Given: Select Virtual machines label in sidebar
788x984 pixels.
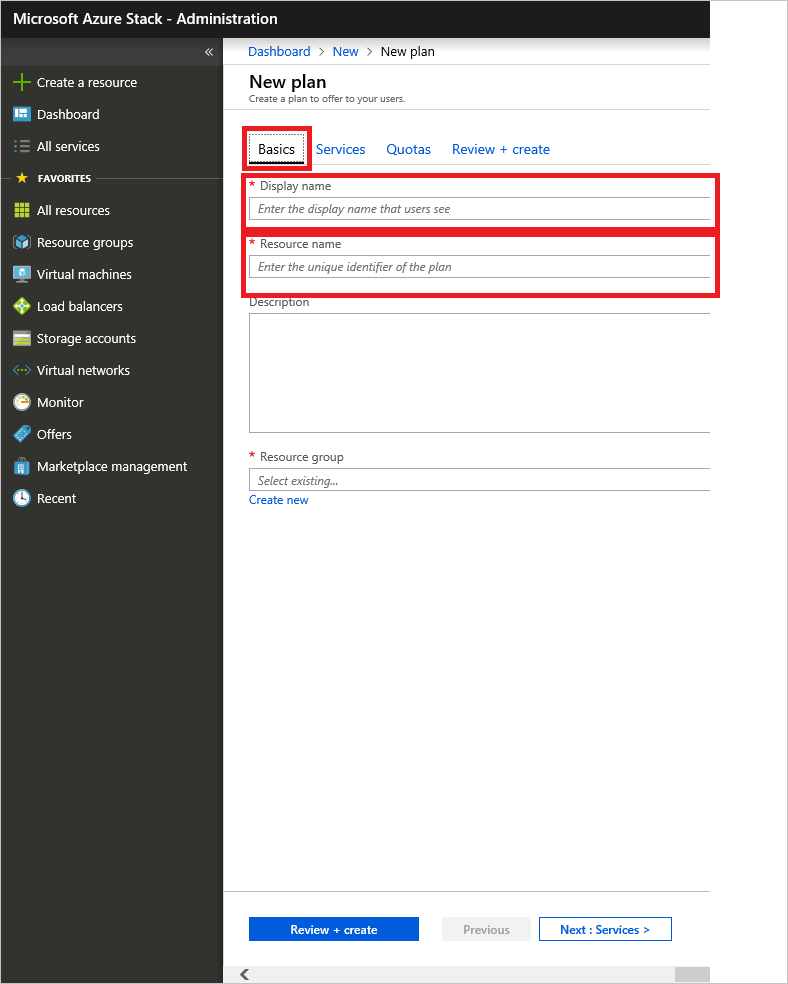Looking at the screenshot, I should click(x=84, y=274).
